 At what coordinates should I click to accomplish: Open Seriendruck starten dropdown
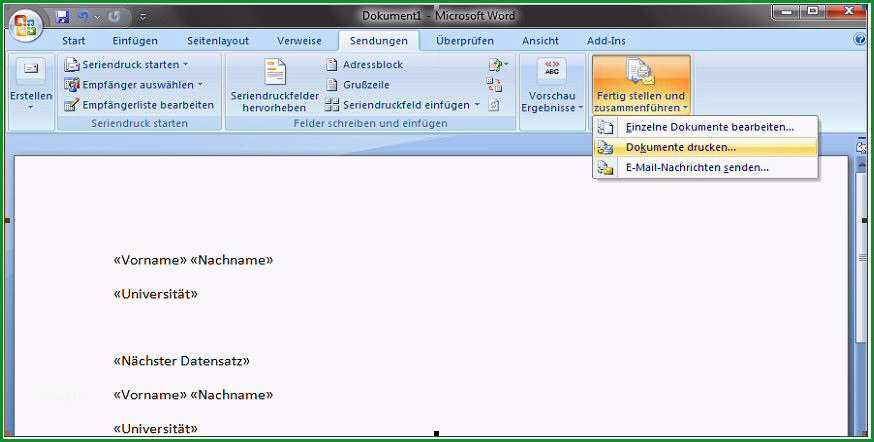point(127,65)
